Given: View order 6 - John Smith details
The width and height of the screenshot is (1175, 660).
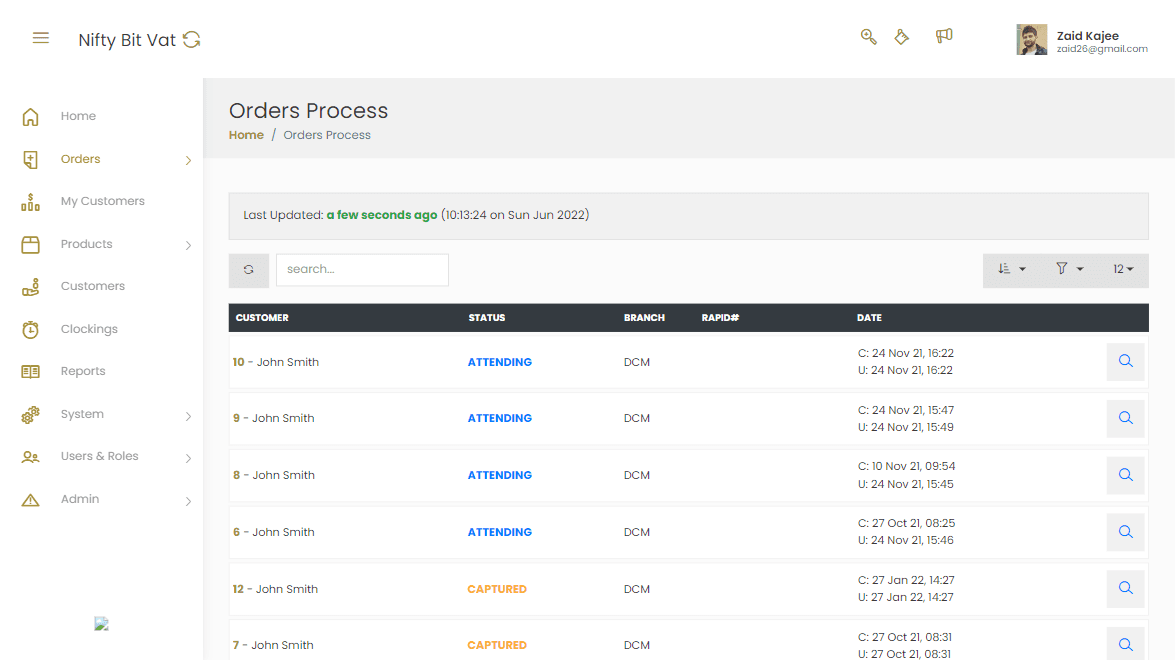Looking at the screenshot, I should coord(1126,532).
